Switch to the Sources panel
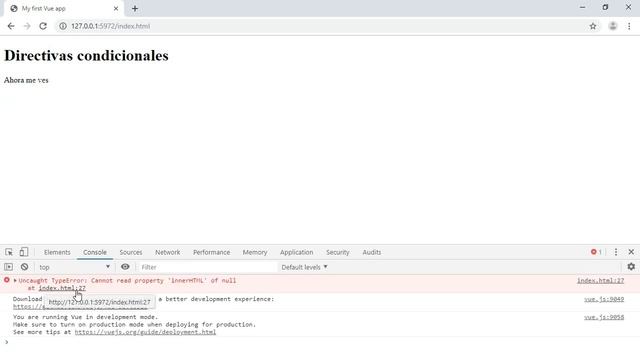The height and width of the screenshot is (360, 640). [131, 252]
